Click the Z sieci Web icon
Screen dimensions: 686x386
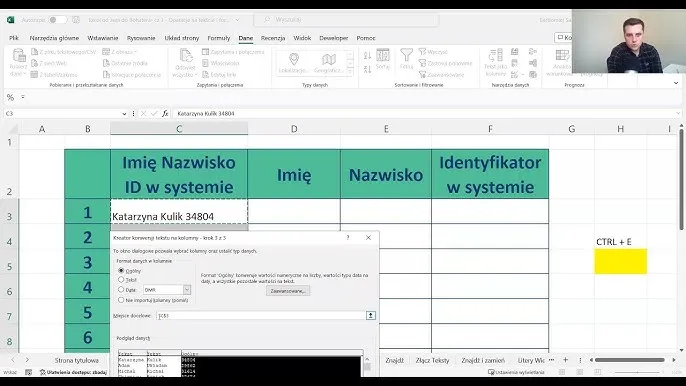click(x=35, y=63)
